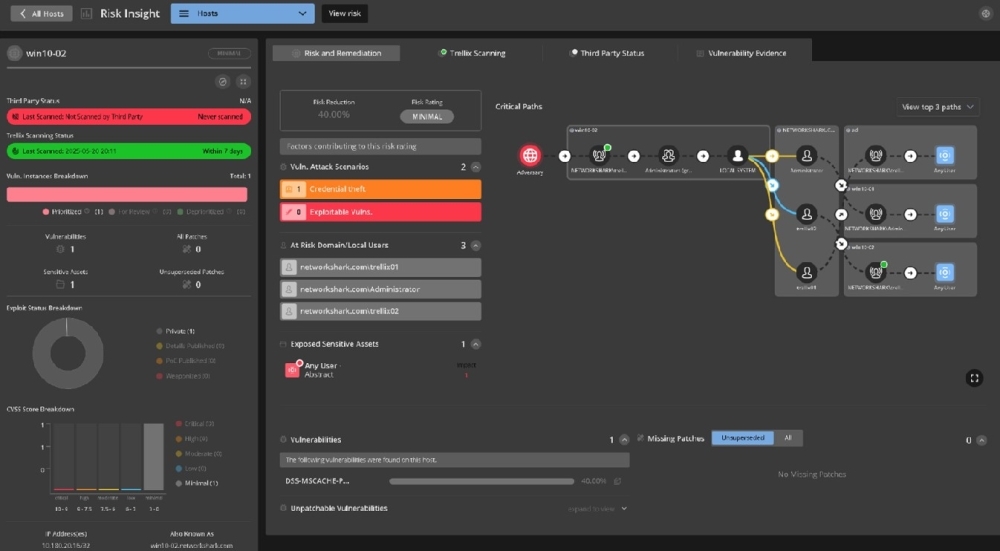Toggle the Weaponized legend item
This screenshot has height=551, width=1000.
[183, 376]
